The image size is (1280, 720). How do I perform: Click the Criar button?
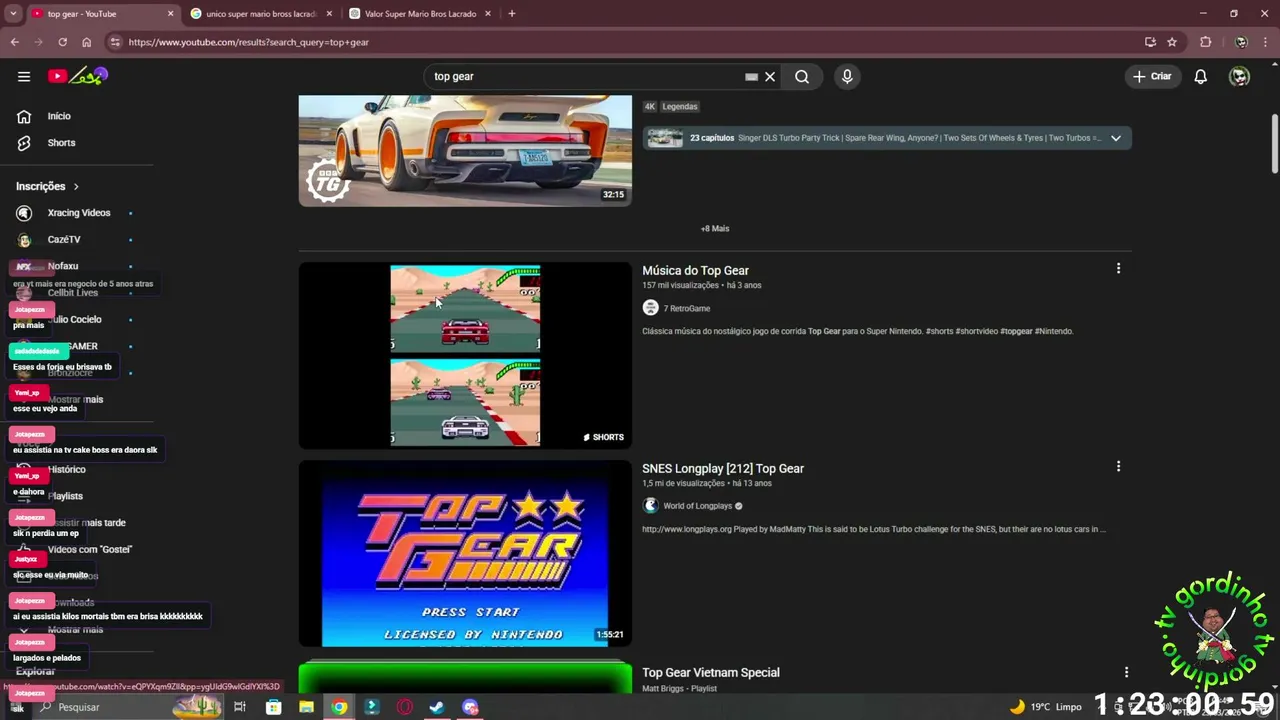[1151, 76]
